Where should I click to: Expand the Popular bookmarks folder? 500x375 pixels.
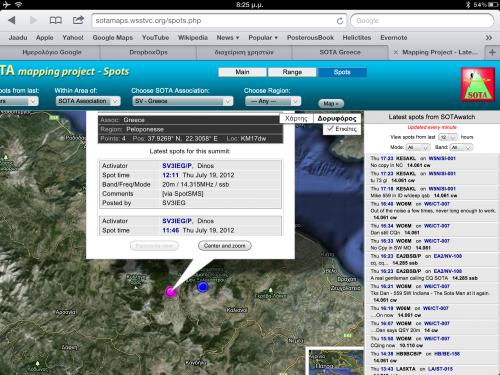tap(263, 38)
